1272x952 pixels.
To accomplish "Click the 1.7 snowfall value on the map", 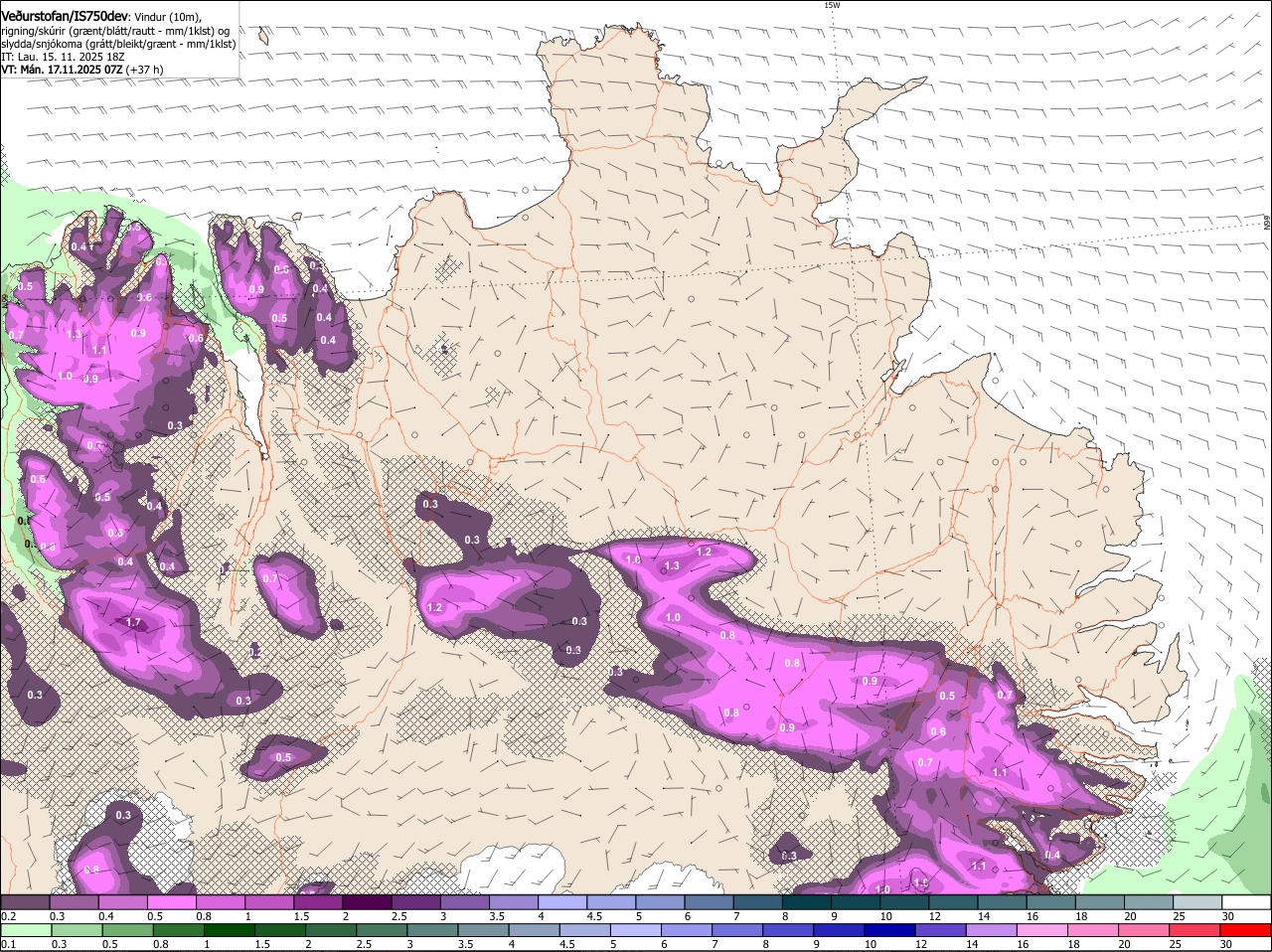I will coord(134,623).
